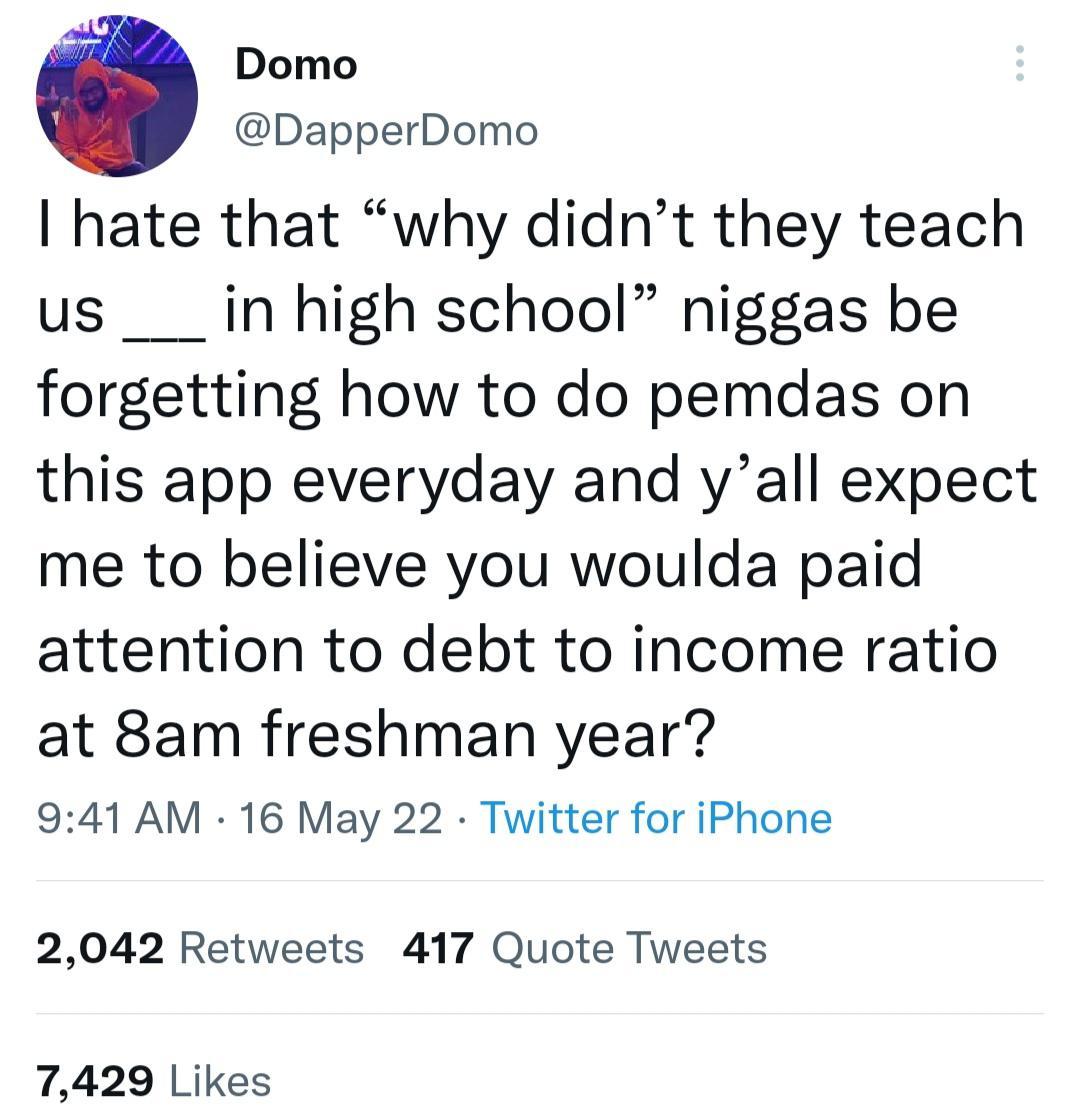
Task: Open the three-dot more options menu
Action: [1020, 64]
